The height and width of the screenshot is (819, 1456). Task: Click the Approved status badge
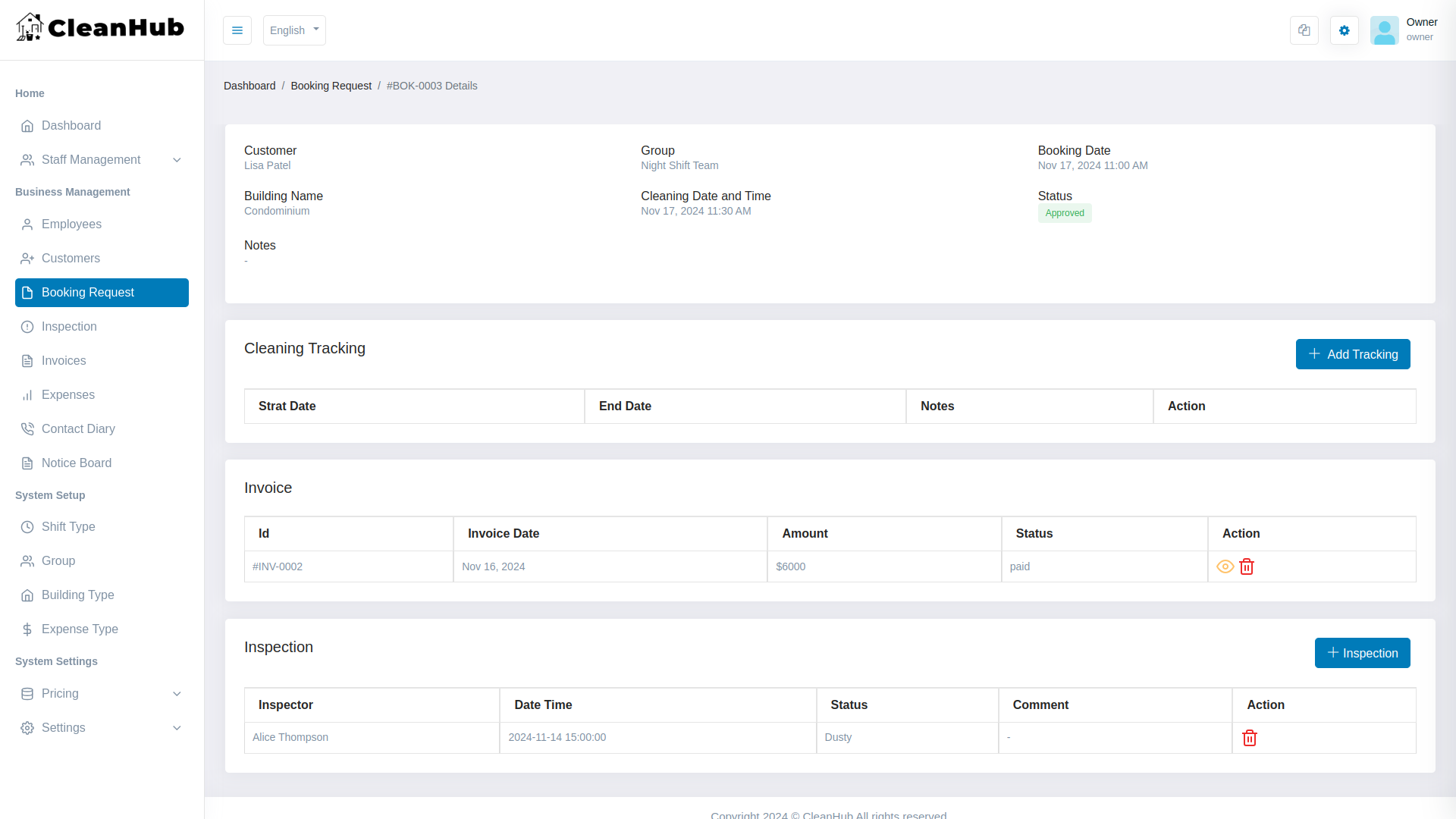click(x=1065, y=213)
